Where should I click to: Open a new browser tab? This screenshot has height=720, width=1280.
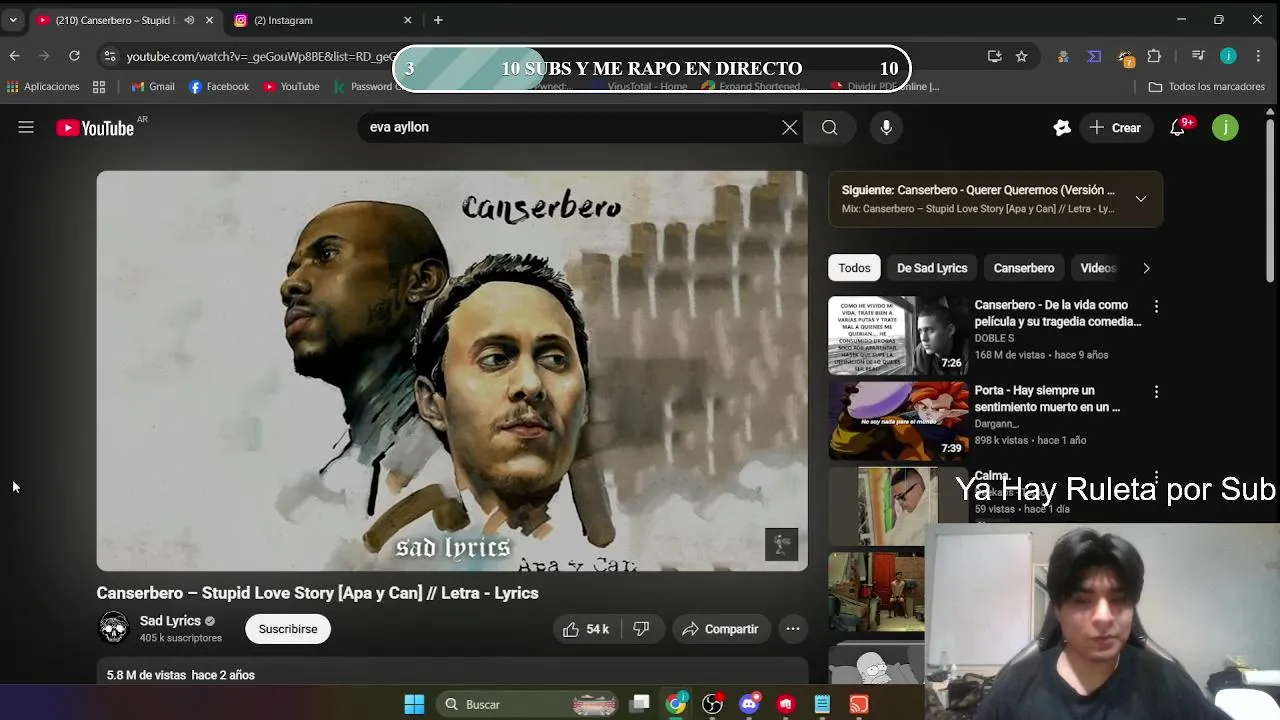[438, 20]
